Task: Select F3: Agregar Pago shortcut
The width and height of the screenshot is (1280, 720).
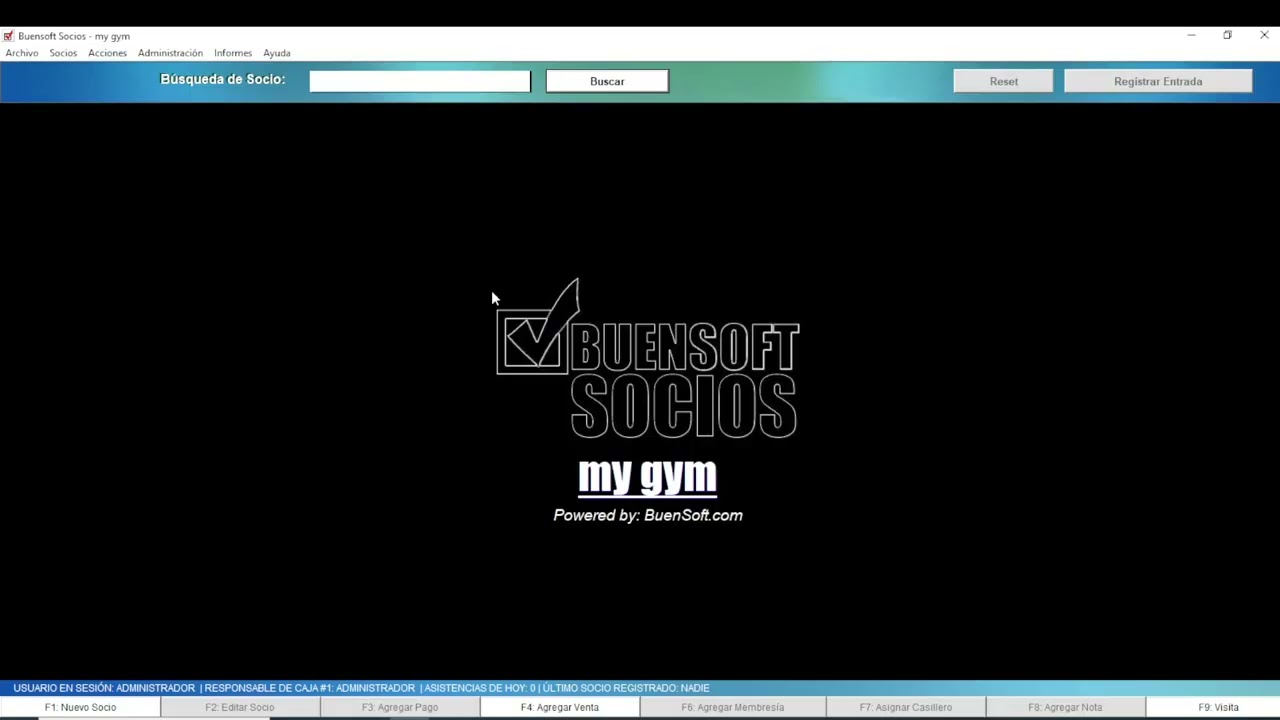Action: (400, 707)
